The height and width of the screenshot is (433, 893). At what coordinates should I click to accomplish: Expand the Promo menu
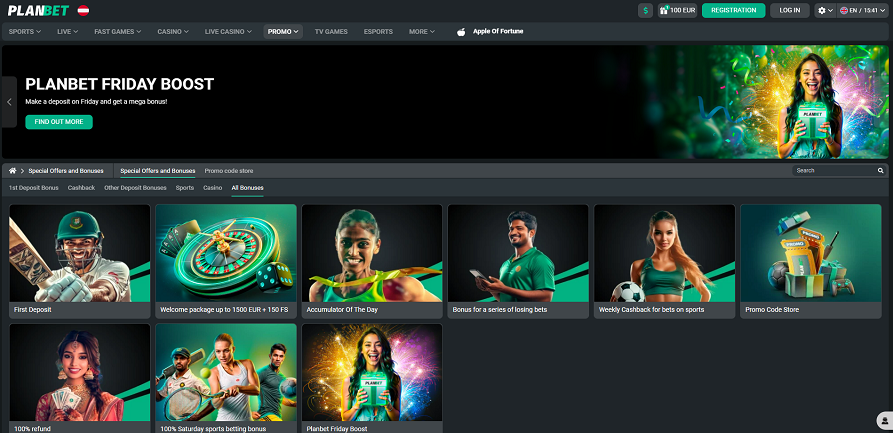(x=283, y=32)
